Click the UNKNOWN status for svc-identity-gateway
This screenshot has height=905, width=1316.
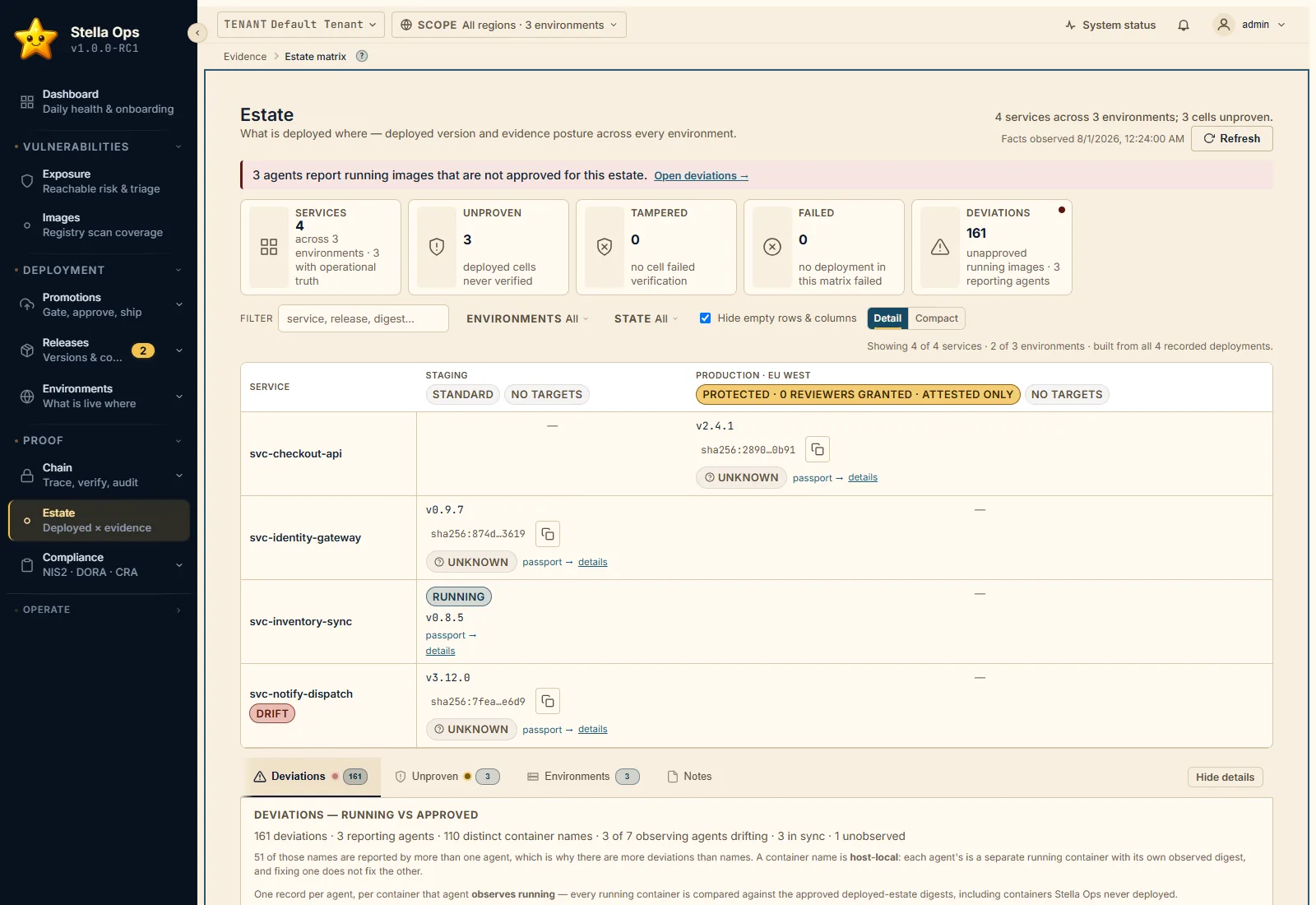[471, 562]
